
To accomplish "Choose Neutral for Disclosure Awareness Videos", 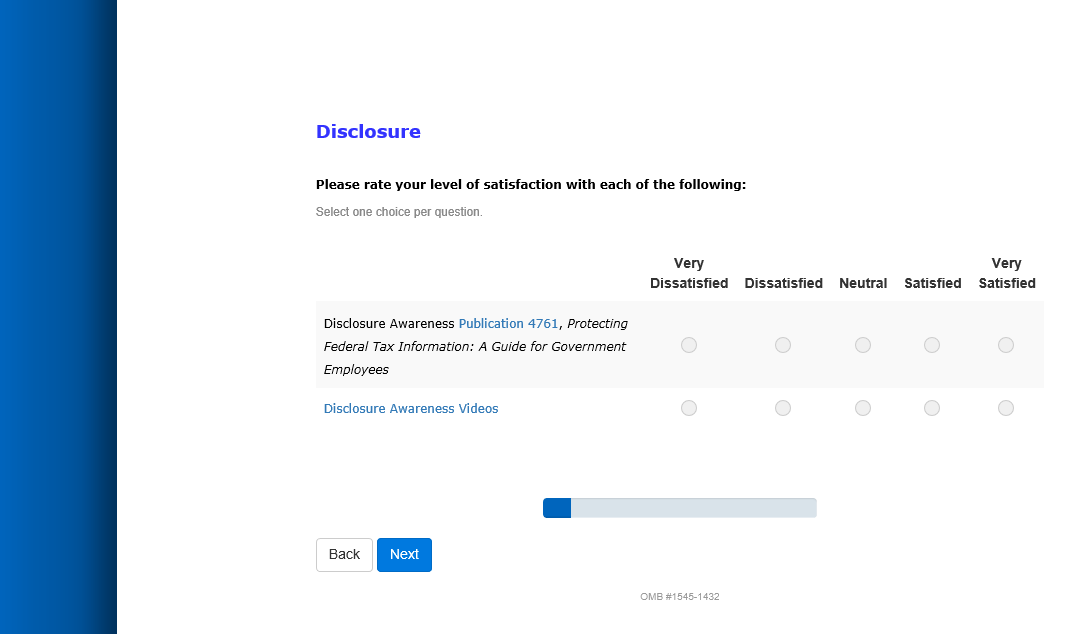I will (x=863, y=408).
